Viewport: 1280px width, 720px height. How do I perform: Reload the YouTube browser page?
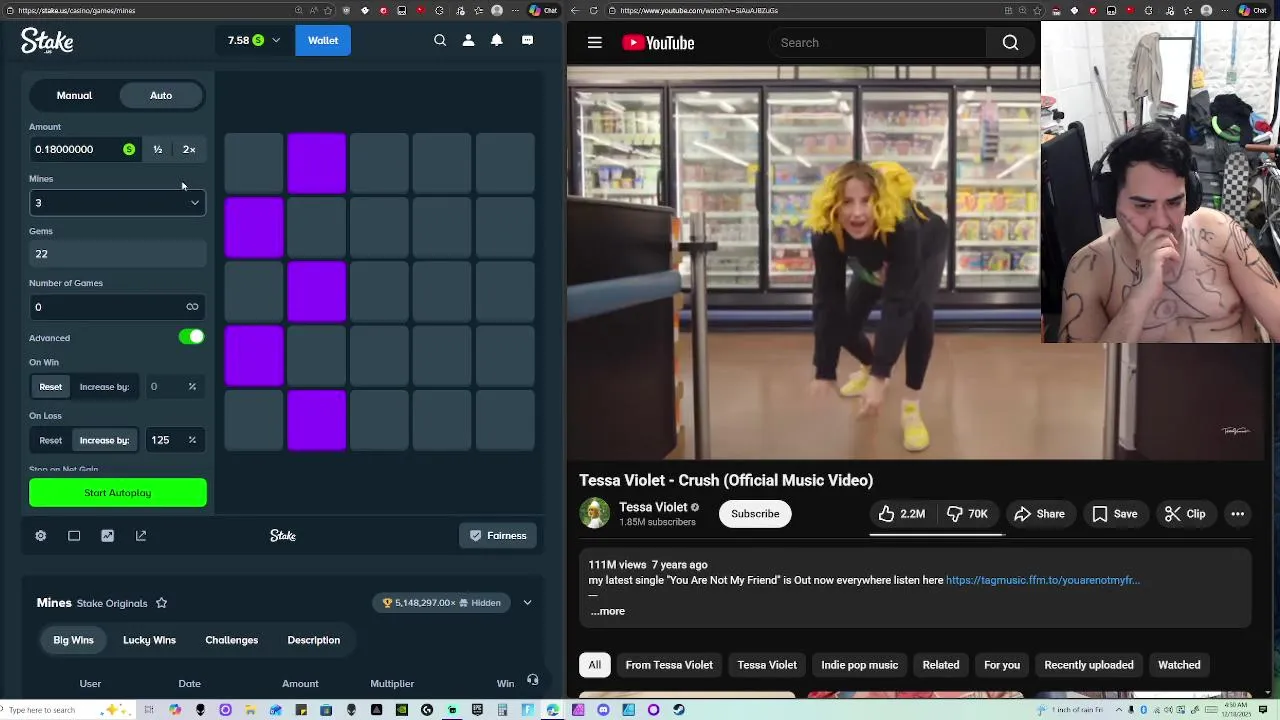click(594, 10)
